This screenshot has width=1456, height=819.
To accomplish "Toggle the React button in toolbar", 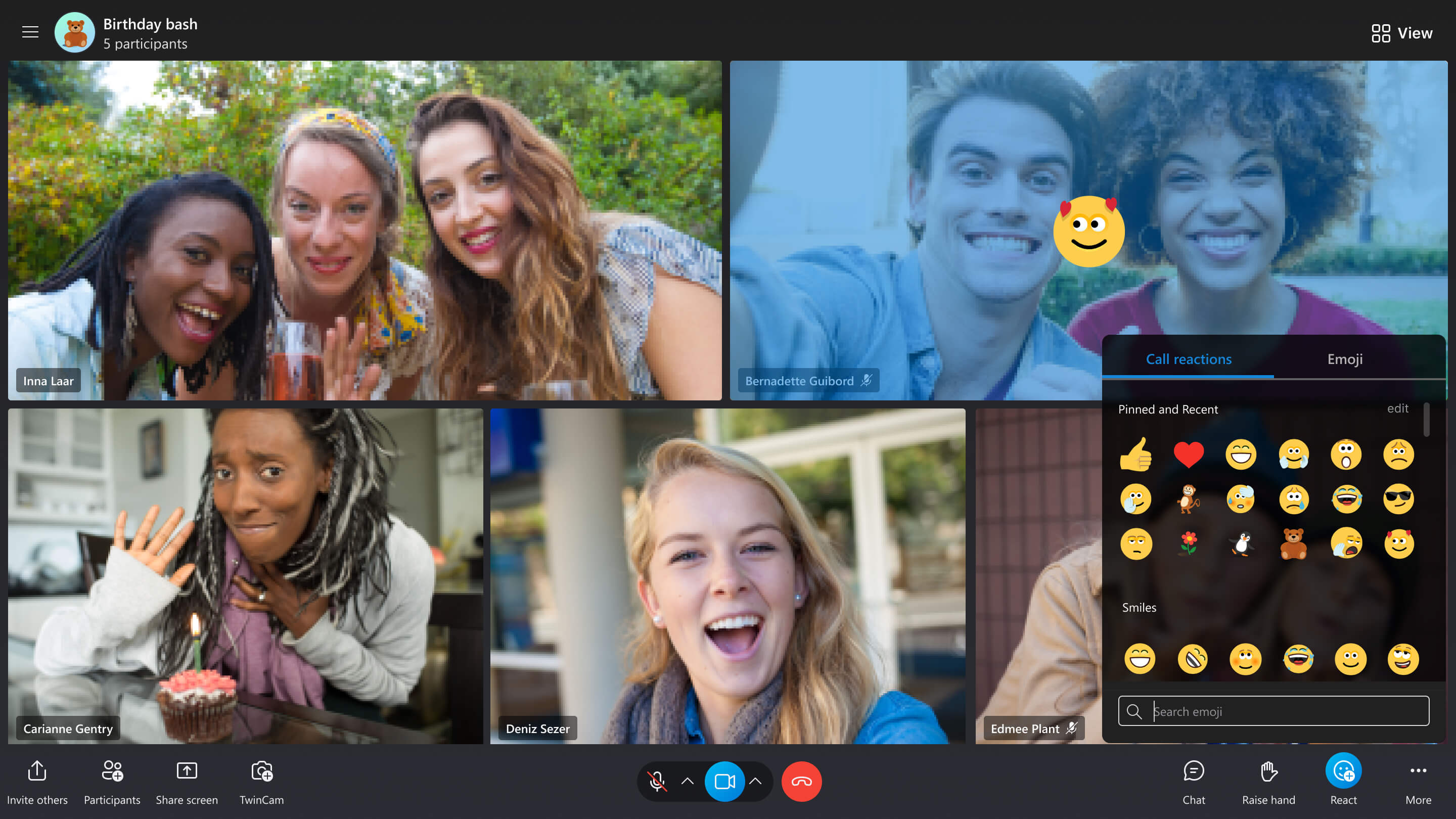I will (x=1344, y=781).
